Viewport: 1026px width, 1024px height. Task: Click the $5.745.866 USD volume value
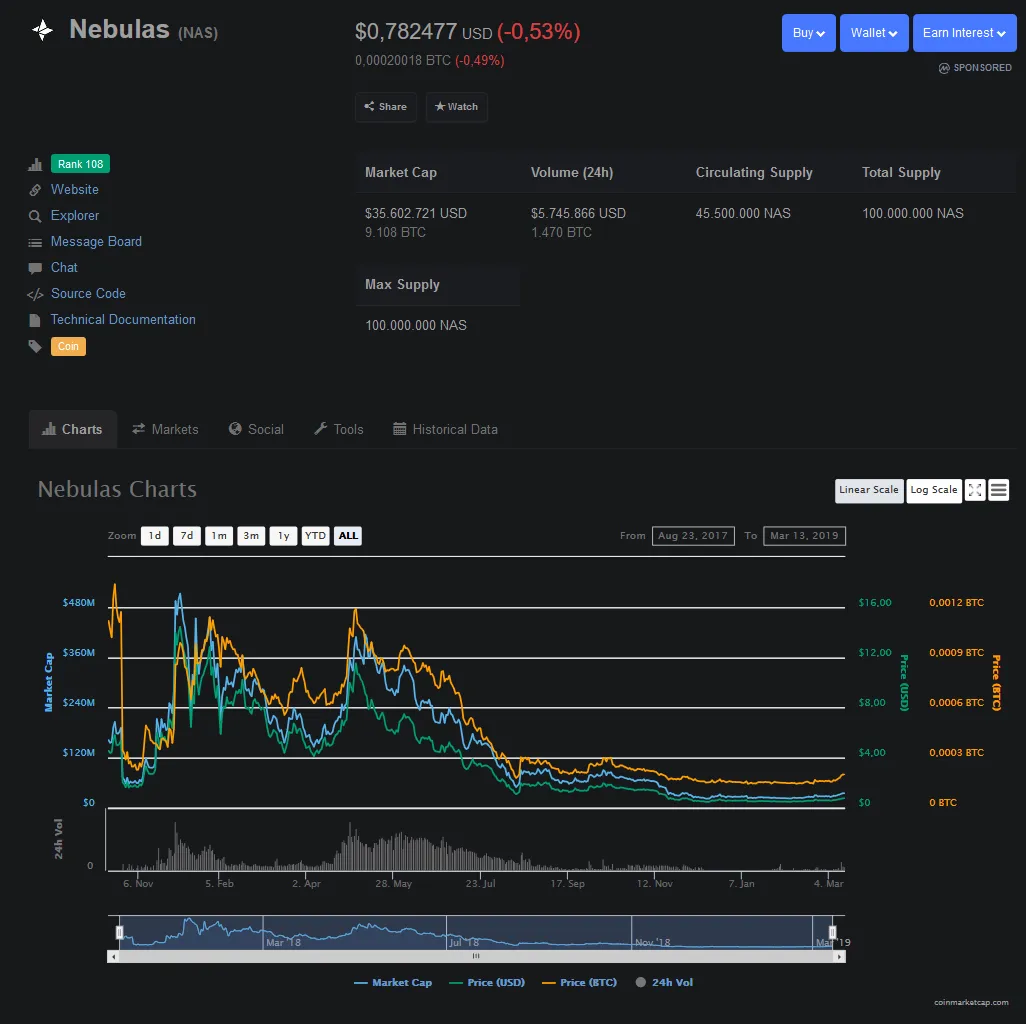pos(578,213)
